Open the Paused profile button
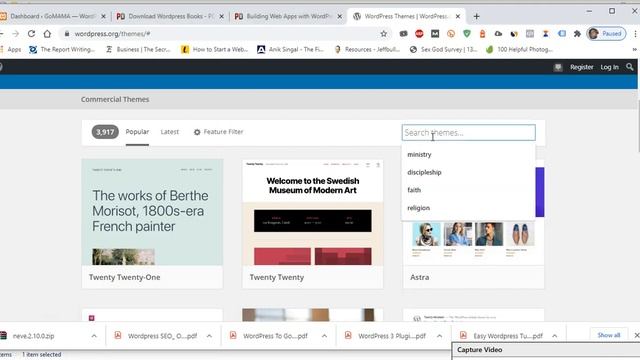Screen dimensions: 640x360 (606, 34)
